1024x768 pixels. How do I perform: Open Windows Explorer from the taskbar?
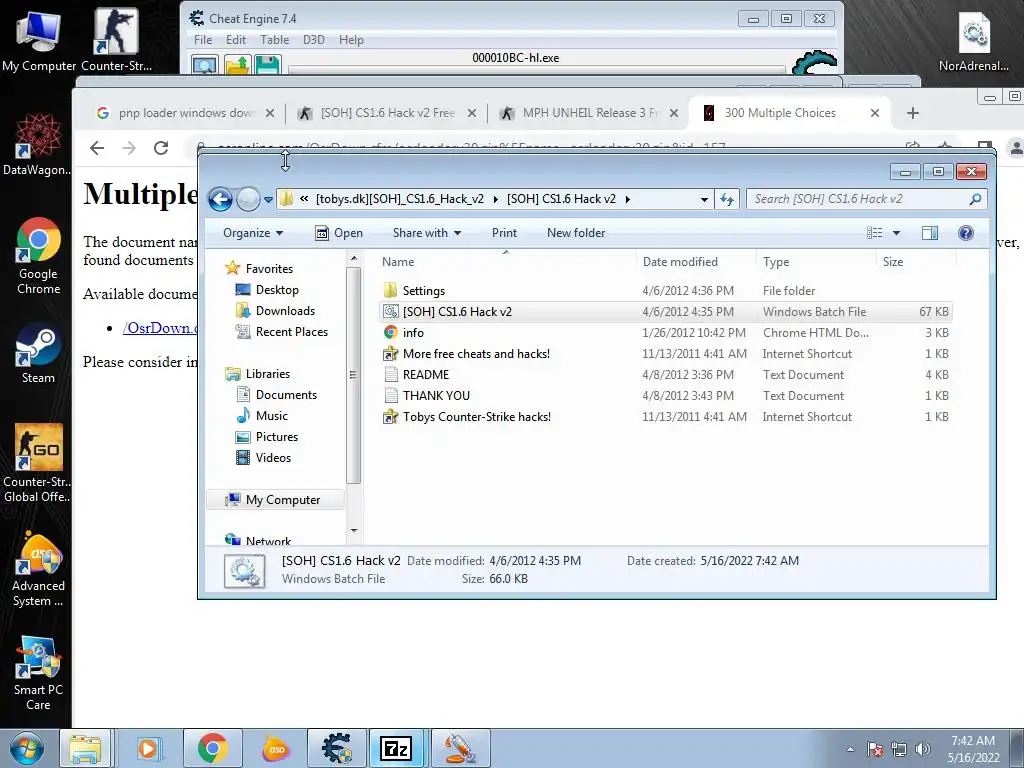point(85,749)
